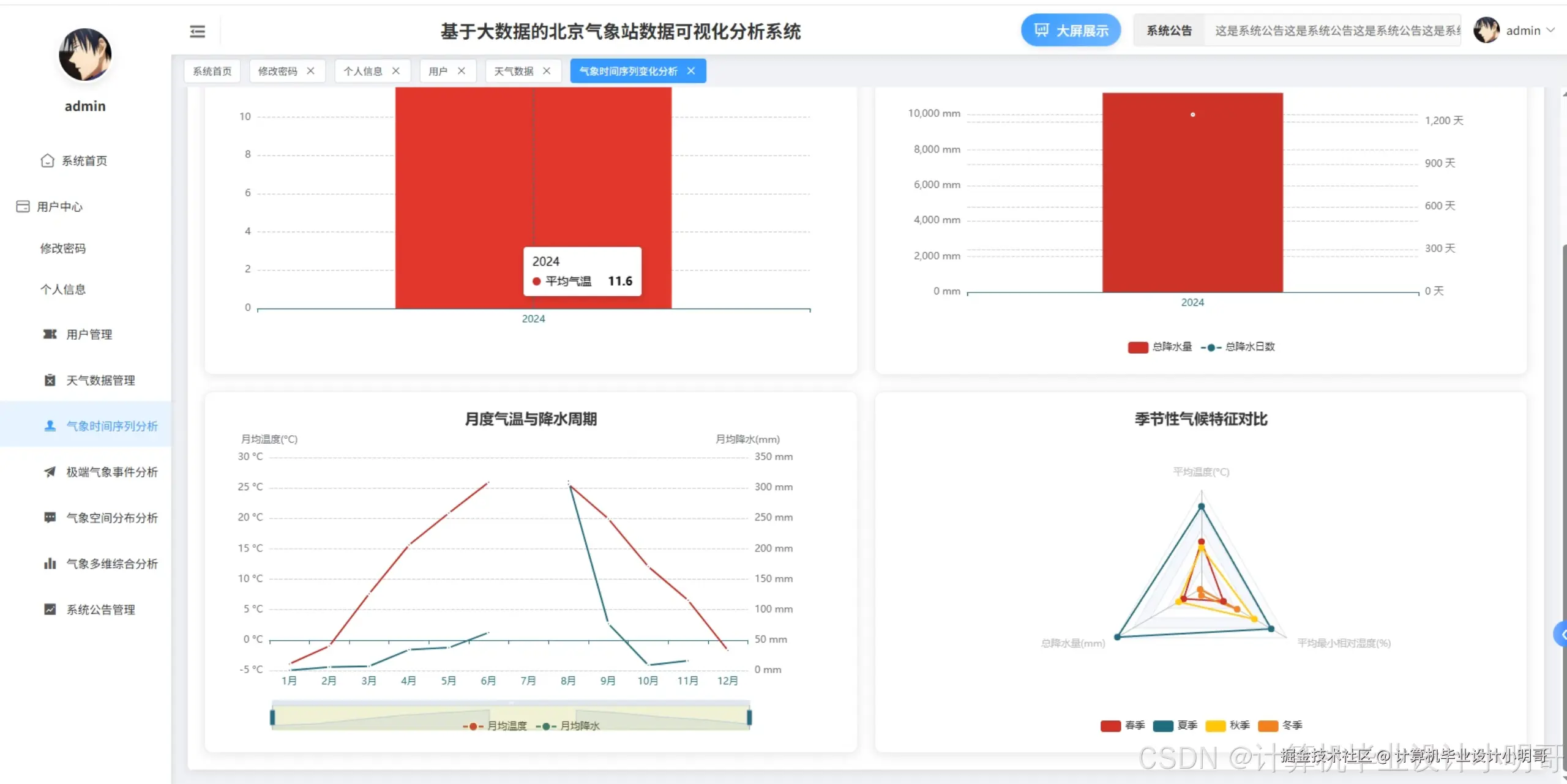The width and height of the screenshot is (1567, 784).
Task: Select the 系统首页 home icon in sidebar
Action: pyautogui.click(x=48, y=160)
